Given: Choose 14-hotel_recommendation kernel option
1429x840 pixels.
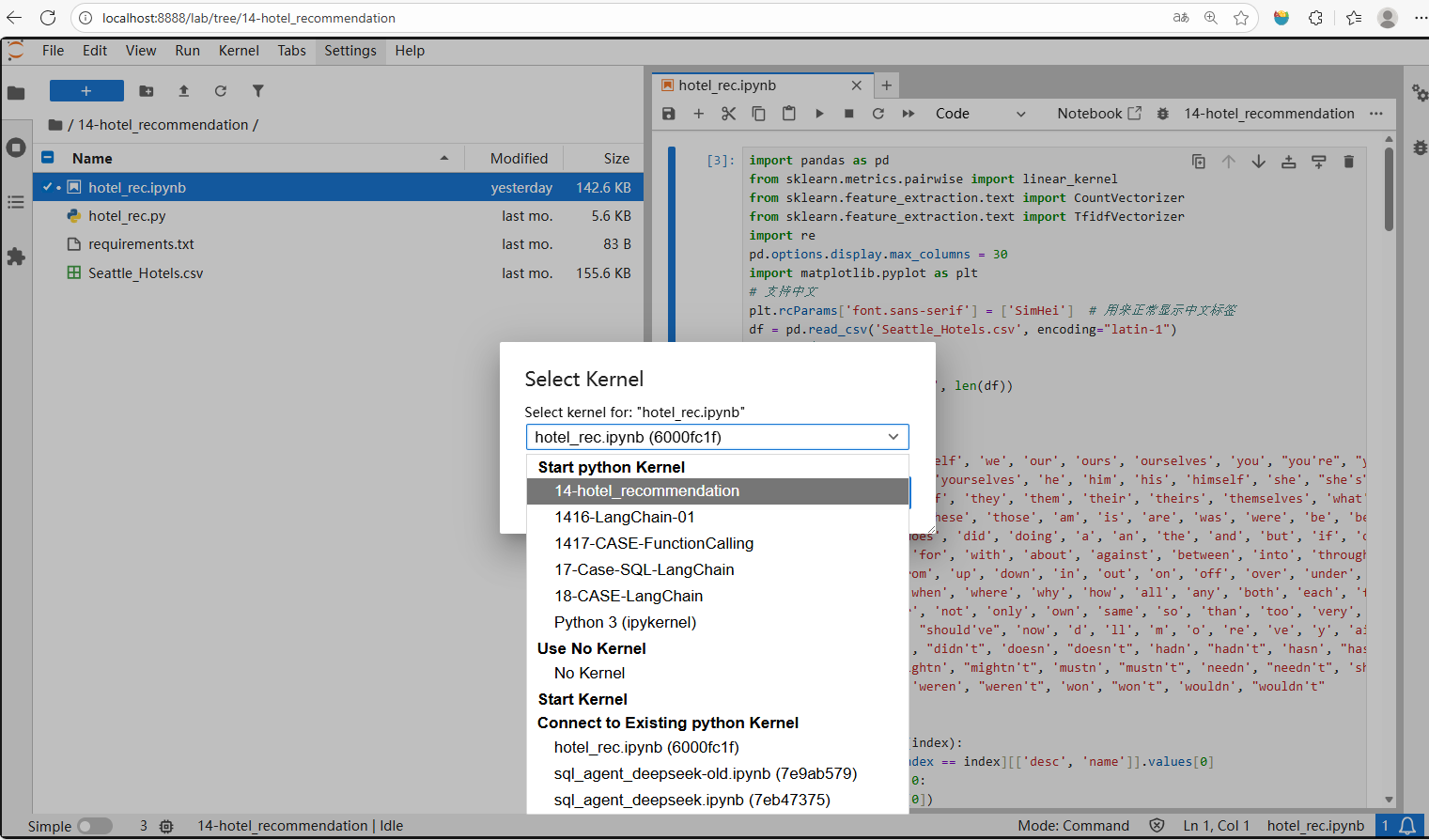Looking at the screenshot, I should [x=718, y=491].
